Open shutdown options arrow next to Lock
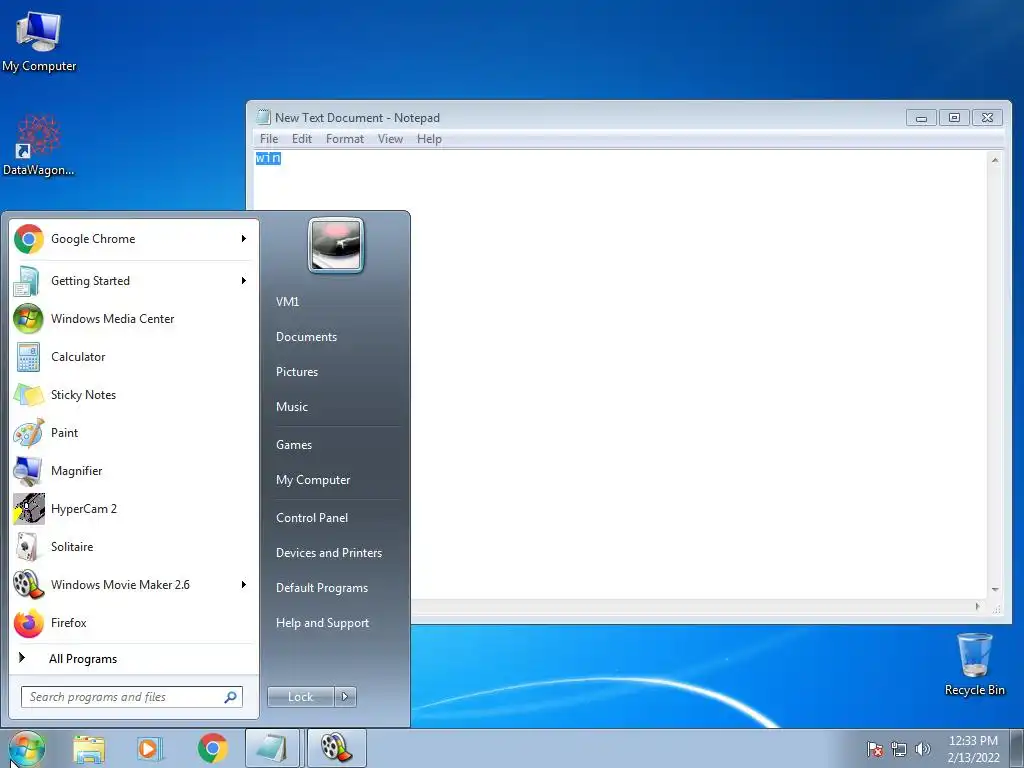Image resolution: width=1024 pixels, height=768 pixels. [345, 697]
